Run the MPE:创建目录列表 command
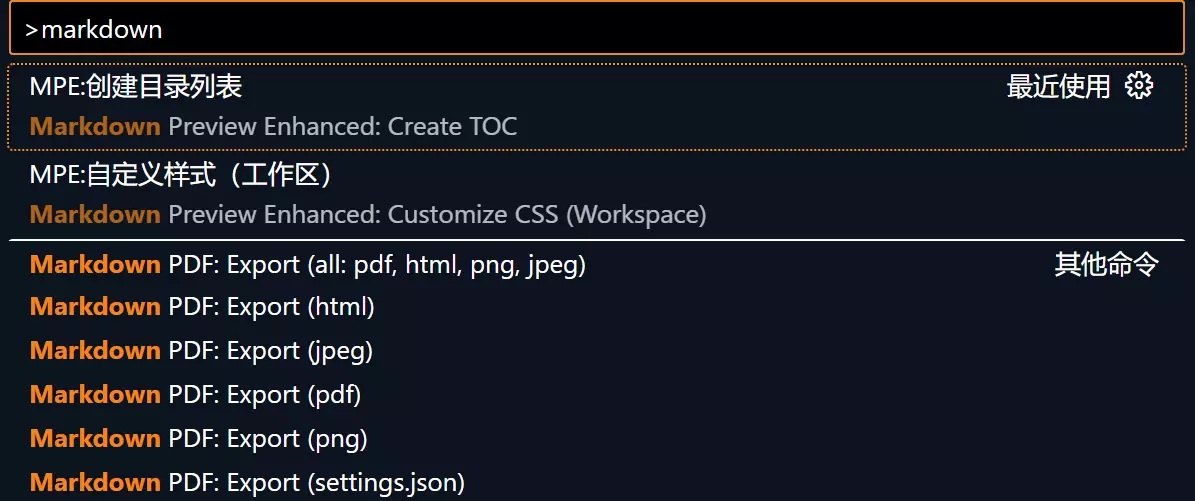 pos(136,87)
